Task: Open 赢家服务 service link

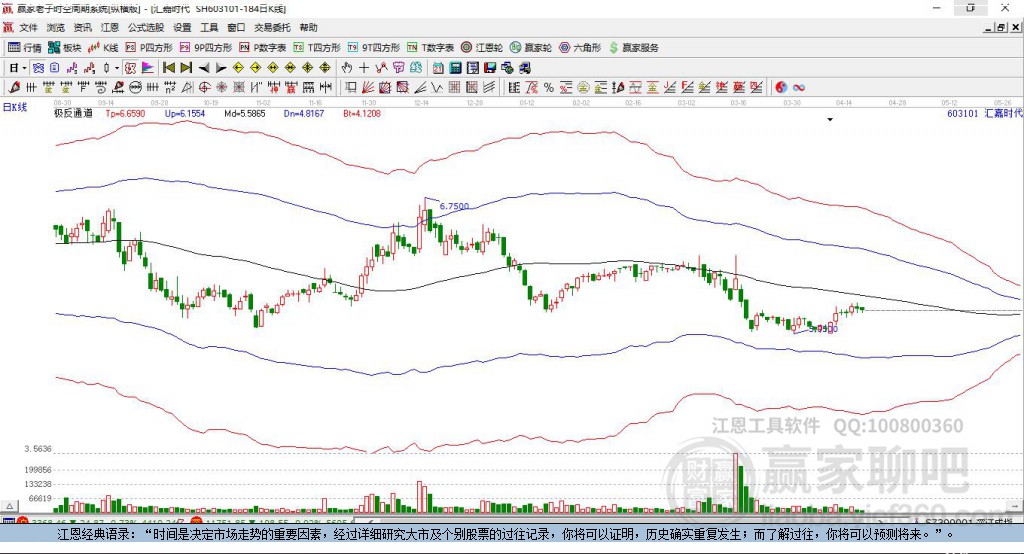Action: pyautogui.click(x=633, y=48)
